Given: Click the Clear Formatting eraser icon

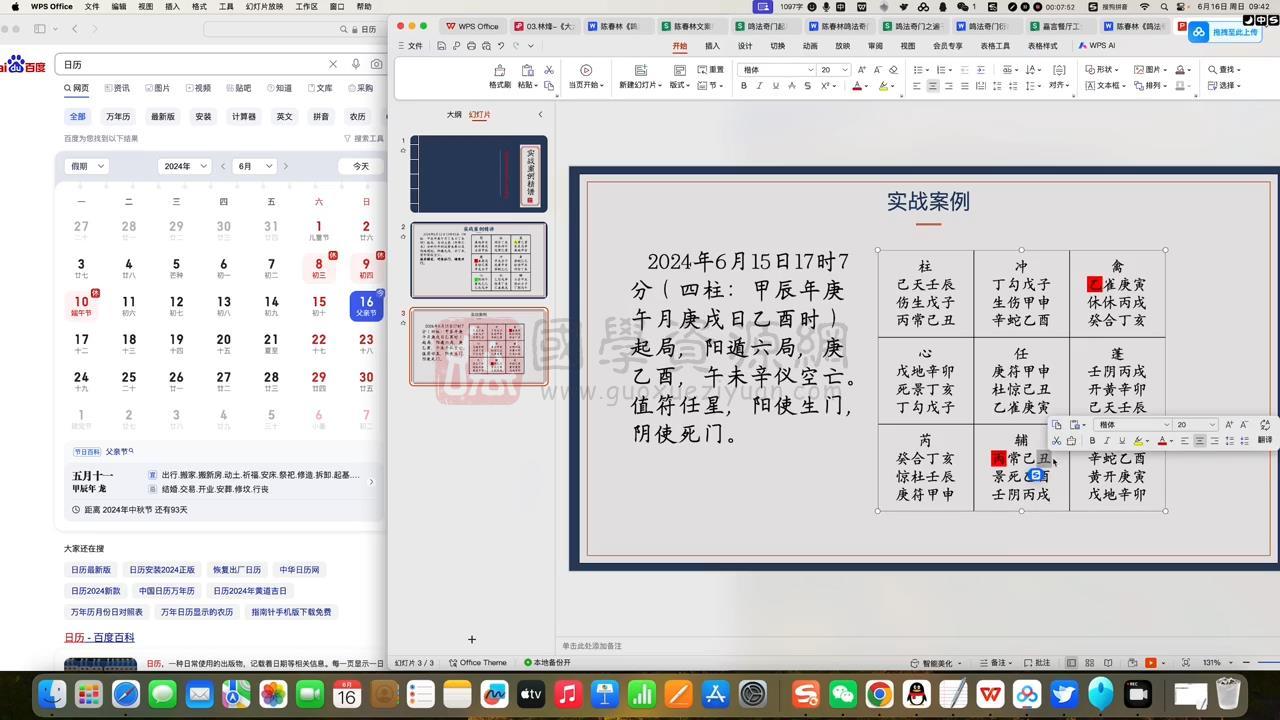Looking at the screenshot, I should [x=893, y=70].
